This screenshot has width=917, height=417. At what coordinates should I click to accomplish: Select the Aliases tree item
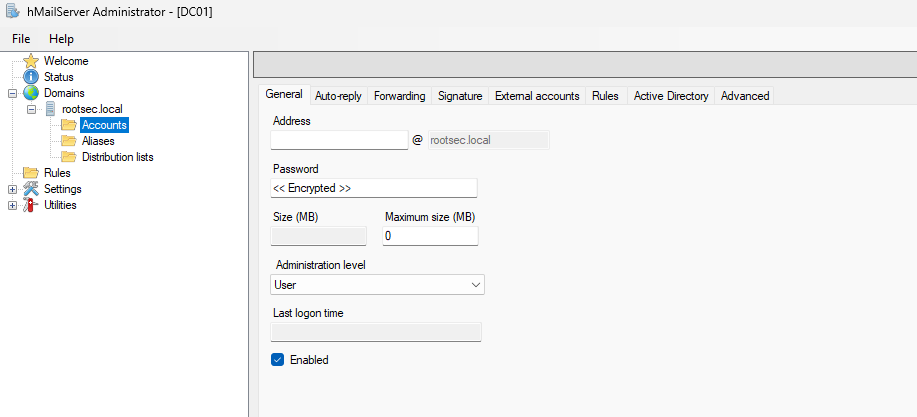tap(98, 141)
